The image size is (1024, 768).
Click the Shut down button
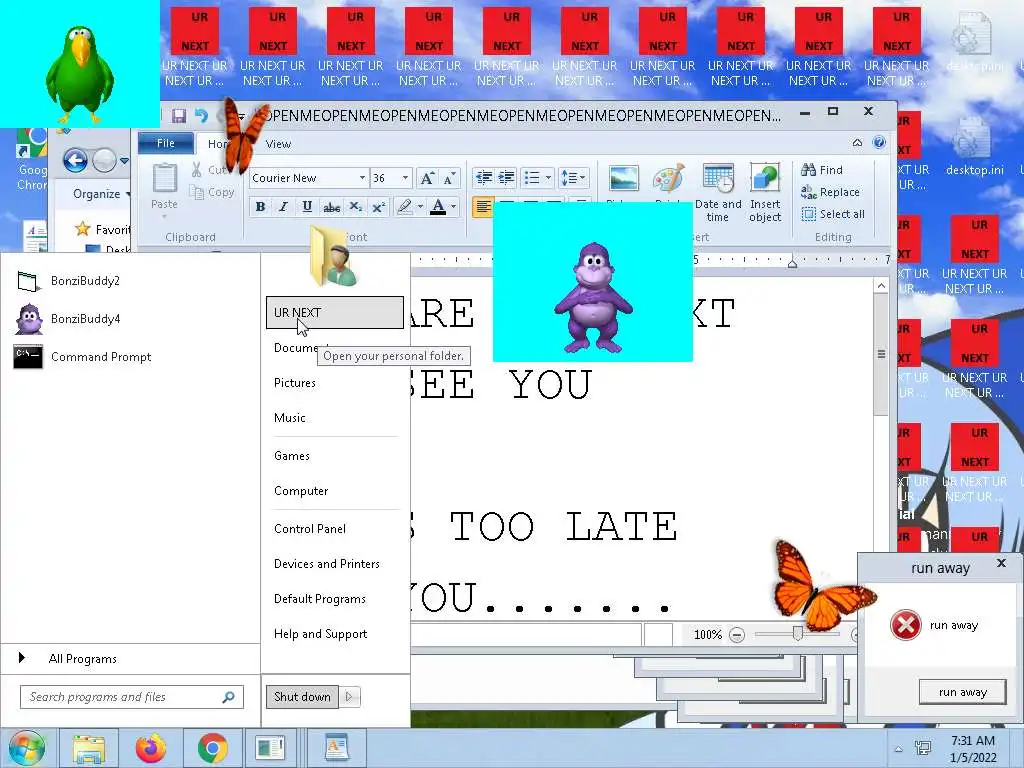click(302, 697)
